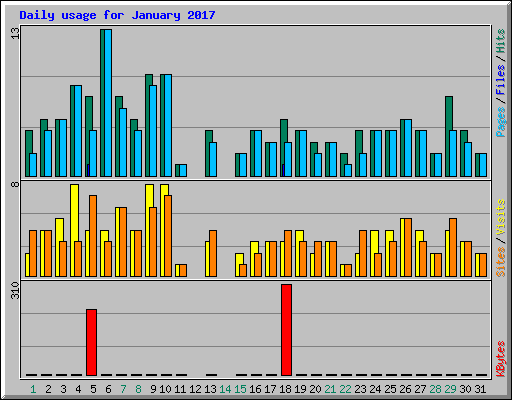Click green weekend day label '28'
512x400 pixels.
point(435,389)
